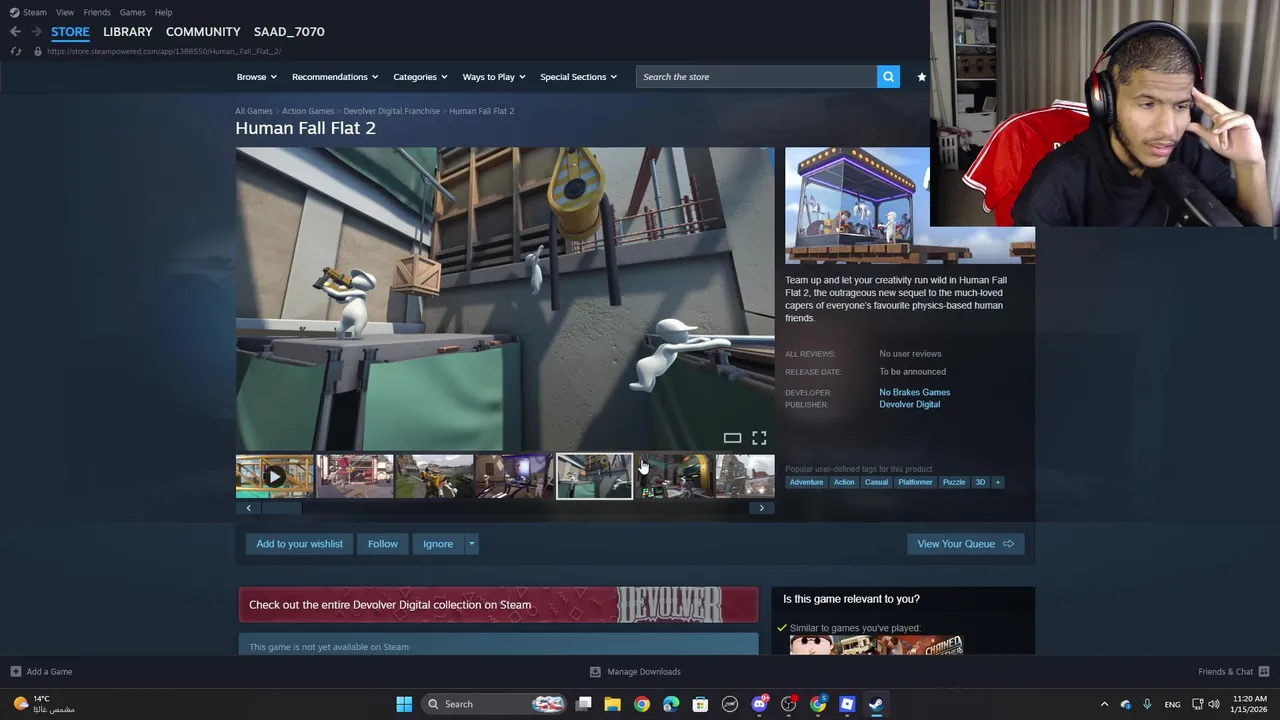Open Discord from taskbar

pos(759,704)
